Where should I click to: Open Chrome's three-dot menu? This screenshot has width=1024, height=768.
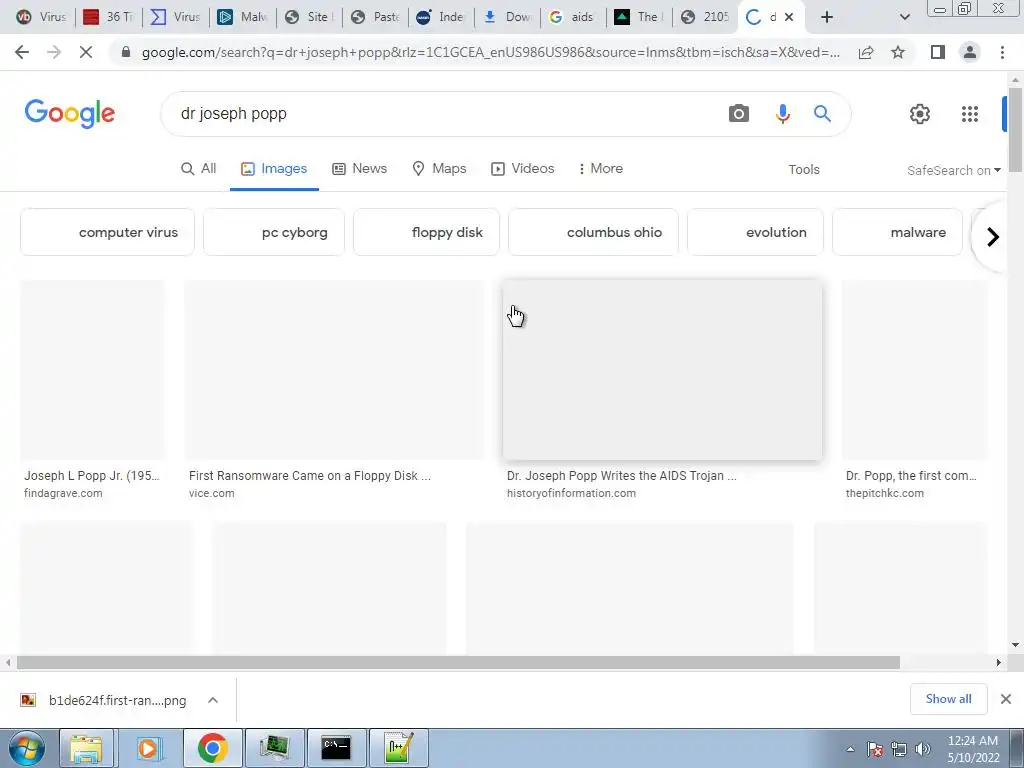(1002, 52)
